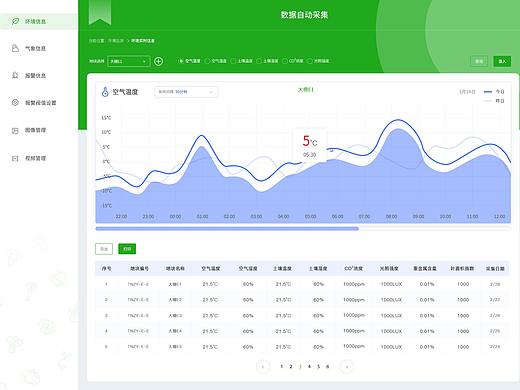Go to page 5 in pagination

tap(319, 367)
